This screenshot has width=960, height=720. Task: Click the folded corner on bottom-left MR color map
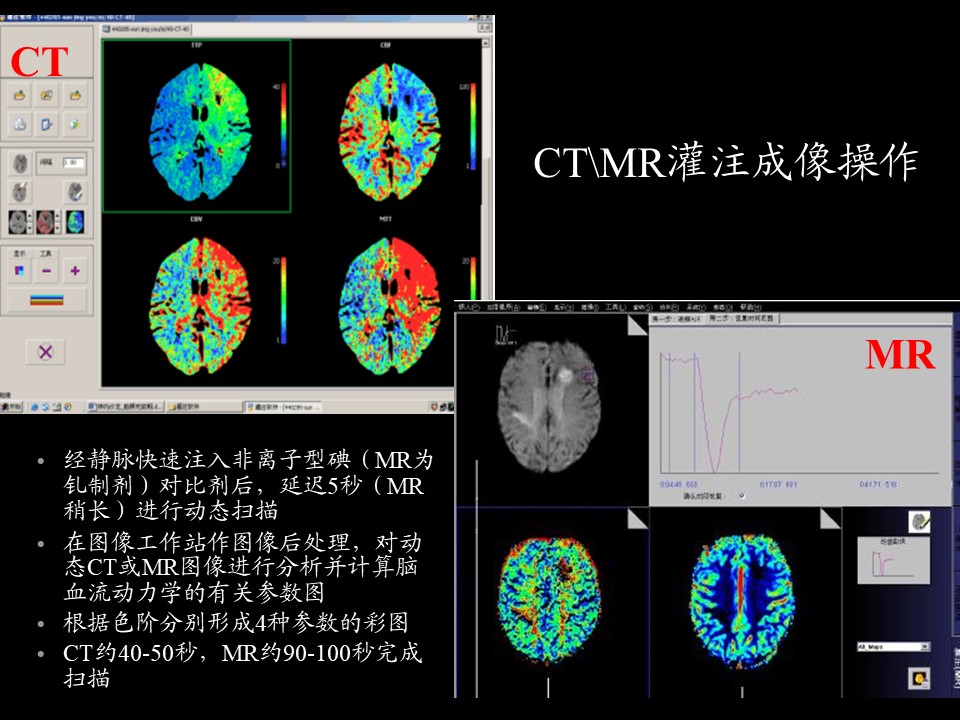coord(637,519)
